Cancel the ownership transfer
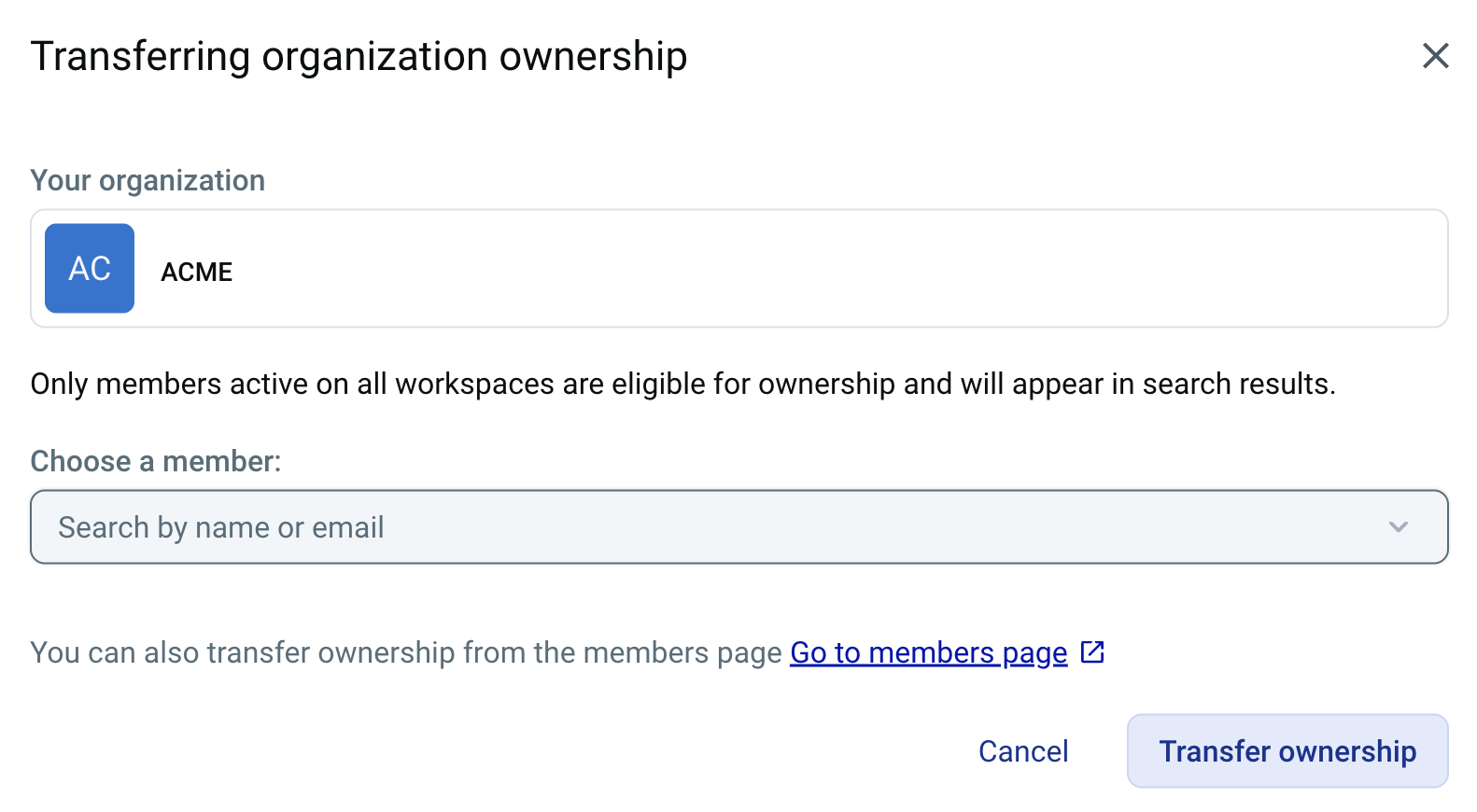Image resolution: width=1477 pixels, height=812 pixels. coord(1023,751)
